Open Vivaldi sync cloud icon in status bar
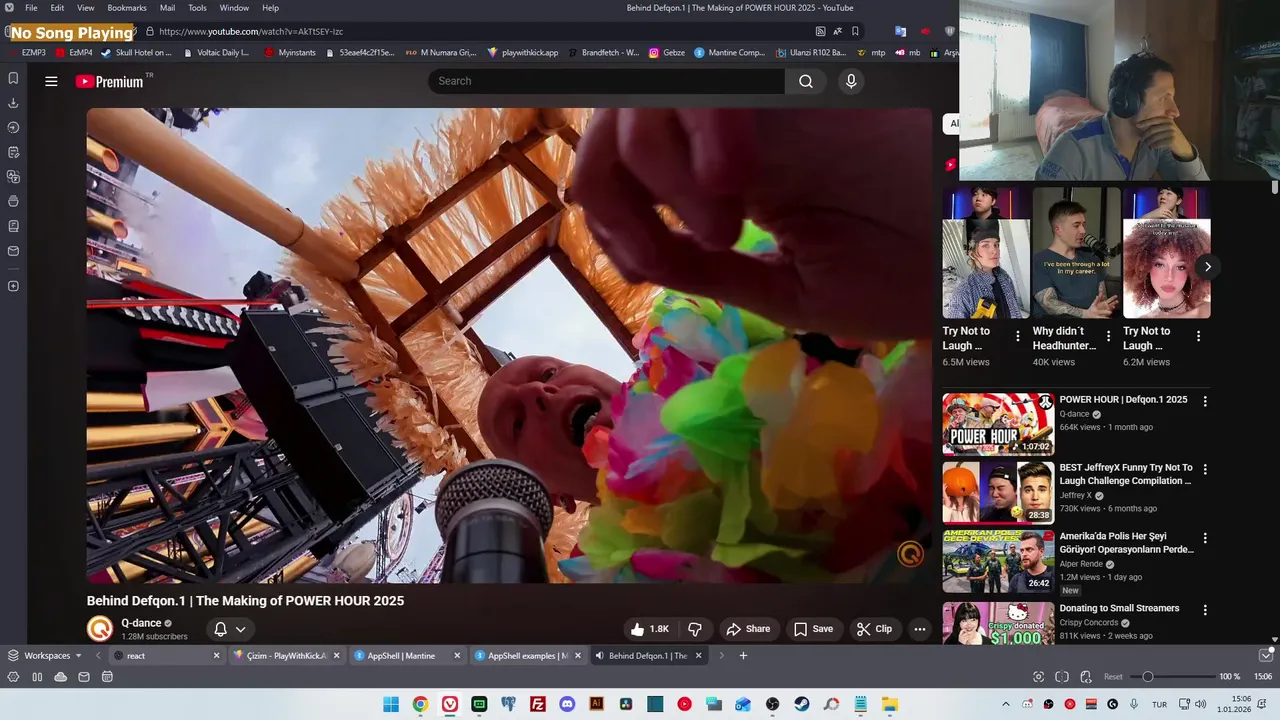Screen dimensions: 1280x720 tap(61, 677)
